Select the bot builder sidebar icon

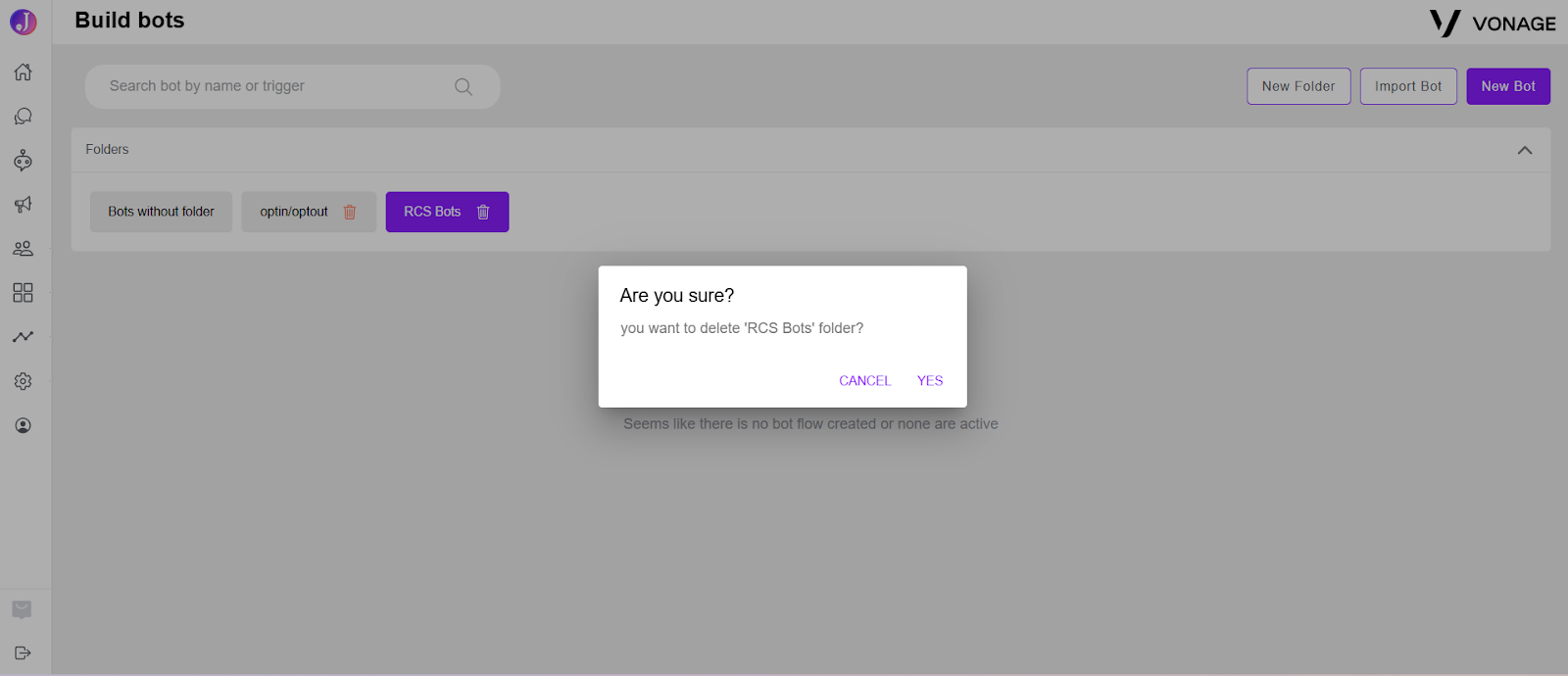(23, 160)
